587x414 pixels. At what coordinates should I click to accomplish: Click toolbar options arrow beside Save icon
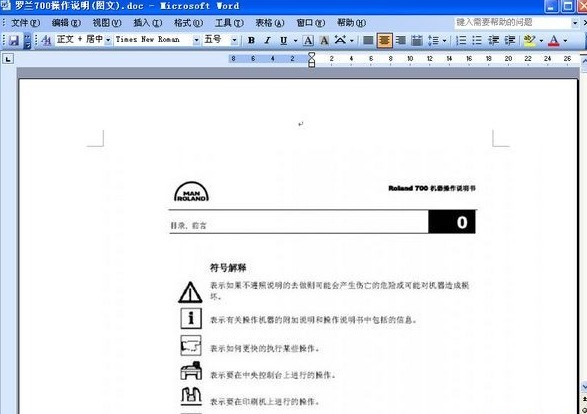(x=27, y=40)
